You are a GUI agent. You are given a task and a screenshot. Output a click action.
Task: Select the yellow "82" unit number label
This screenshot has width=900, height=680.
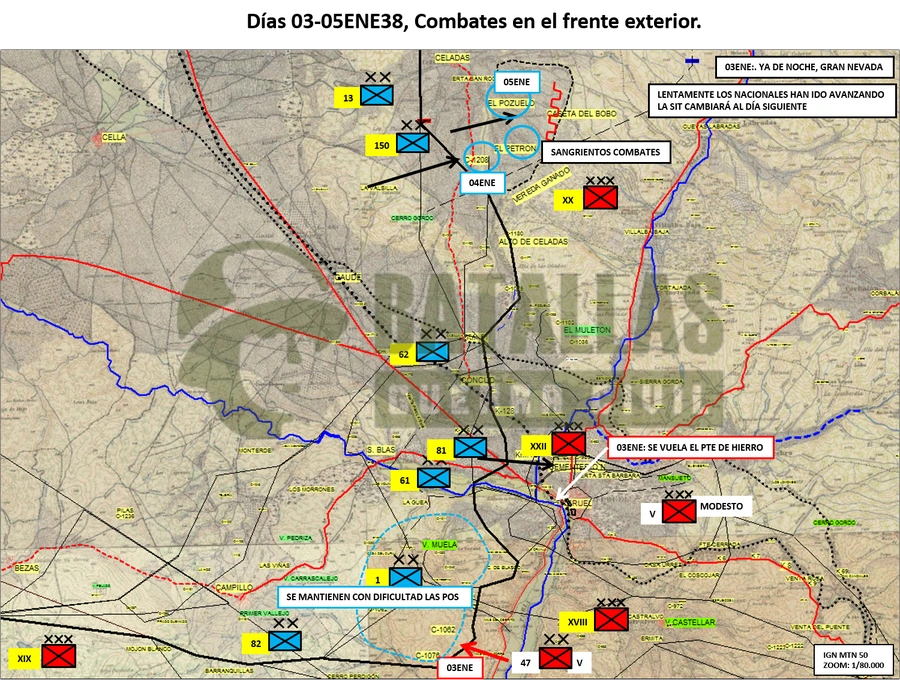coord(256,644)
